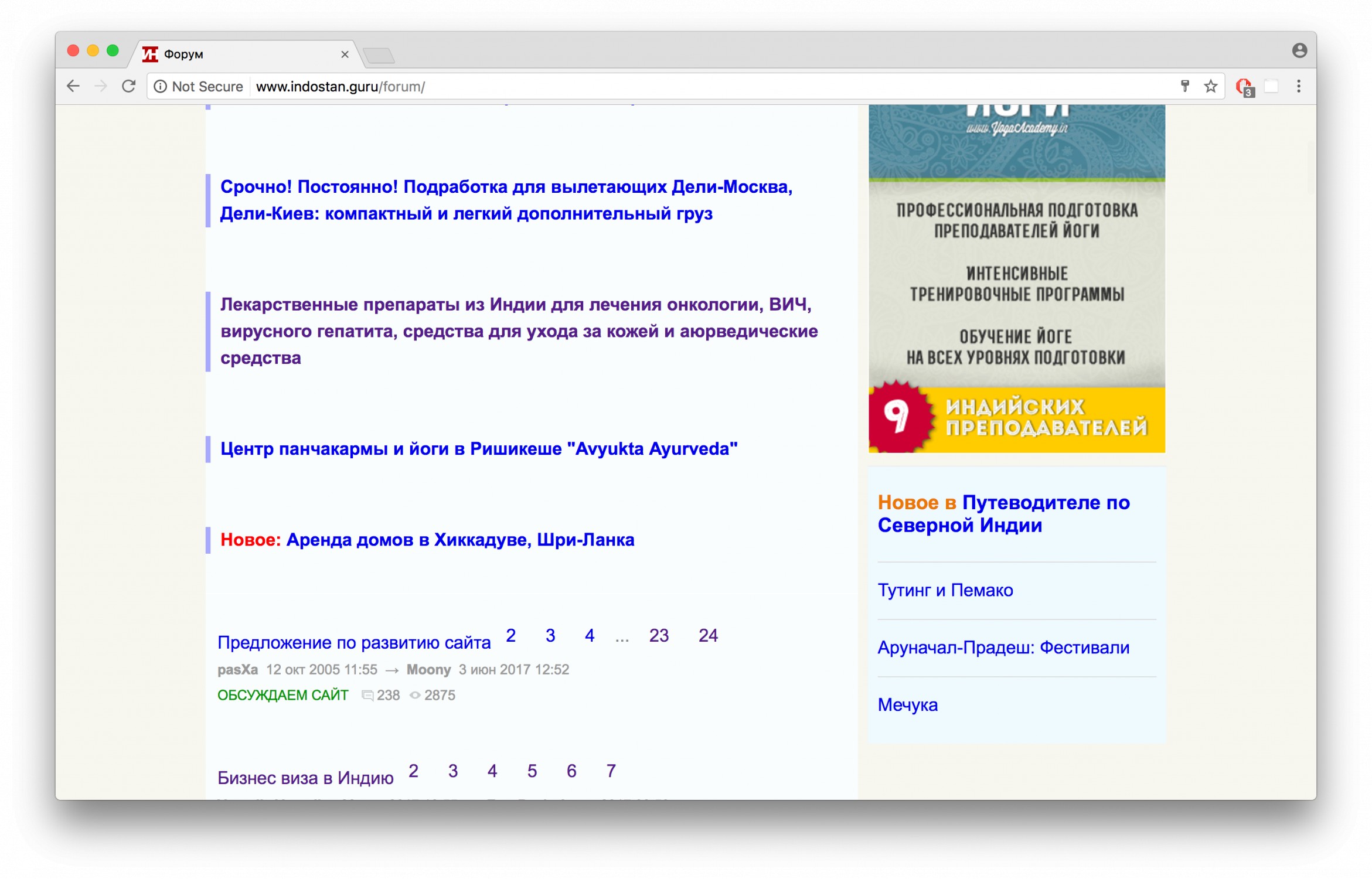1372x879 pixels.
Task: Open Chrome three-dot menu
Action: (x=1299, y=87)
